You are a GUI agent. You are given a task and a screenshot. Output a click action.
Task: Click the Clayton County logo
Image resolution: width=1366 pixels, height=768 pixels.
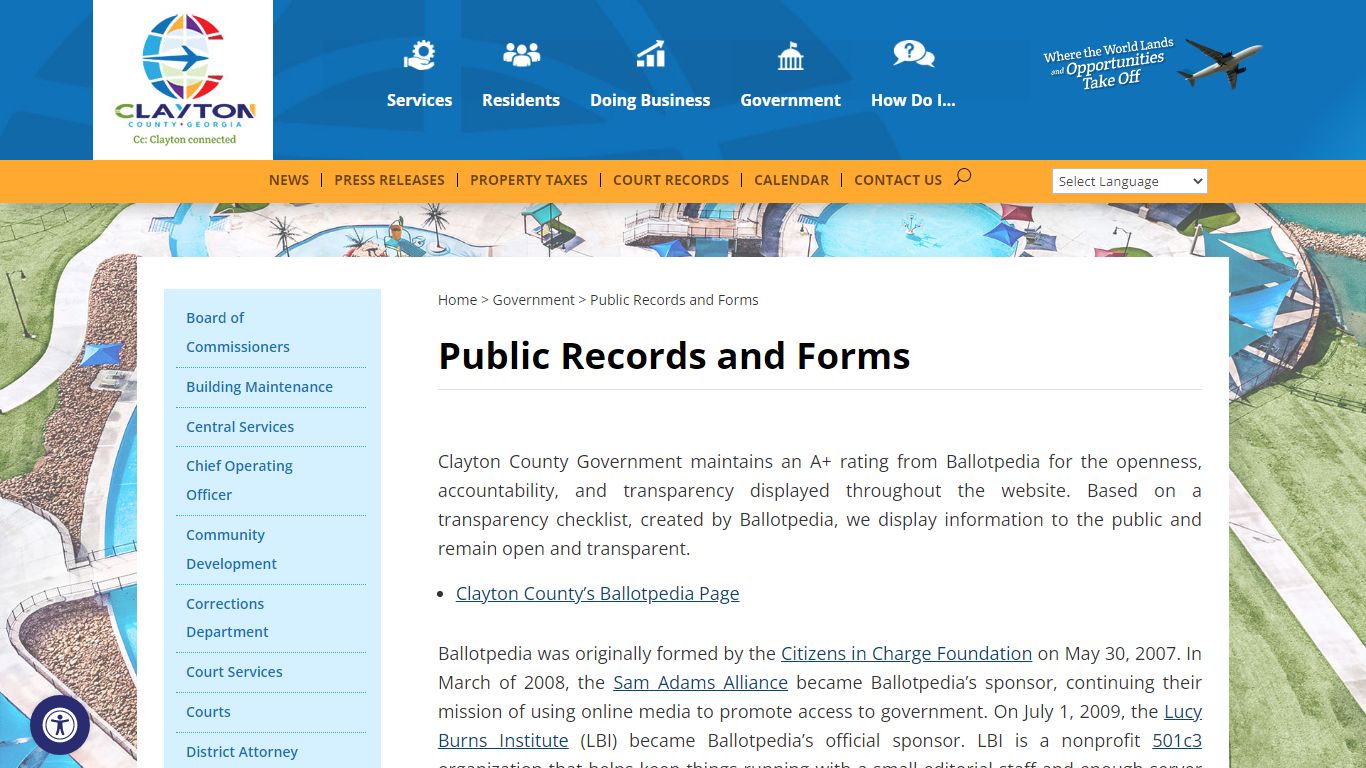click(x=185, y=80)
